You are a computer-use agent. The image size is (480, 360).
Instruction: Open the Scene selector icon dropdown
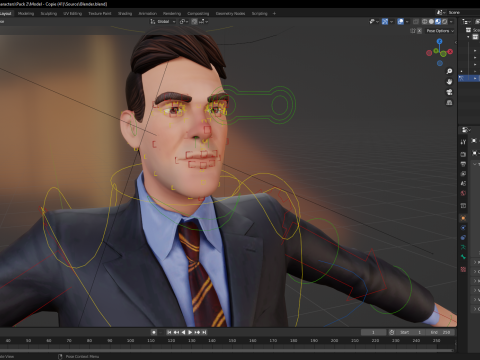441,12
